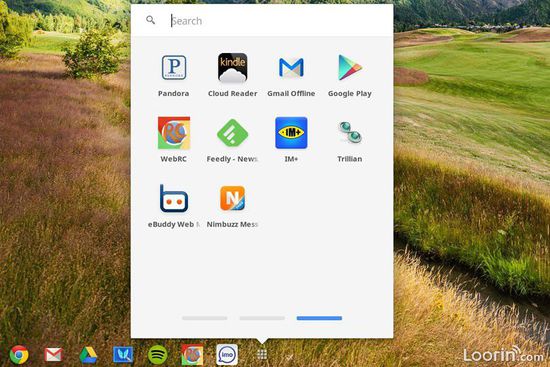Open Gmail from the shelf
The image size is (550, 367).
click(53, 355)
